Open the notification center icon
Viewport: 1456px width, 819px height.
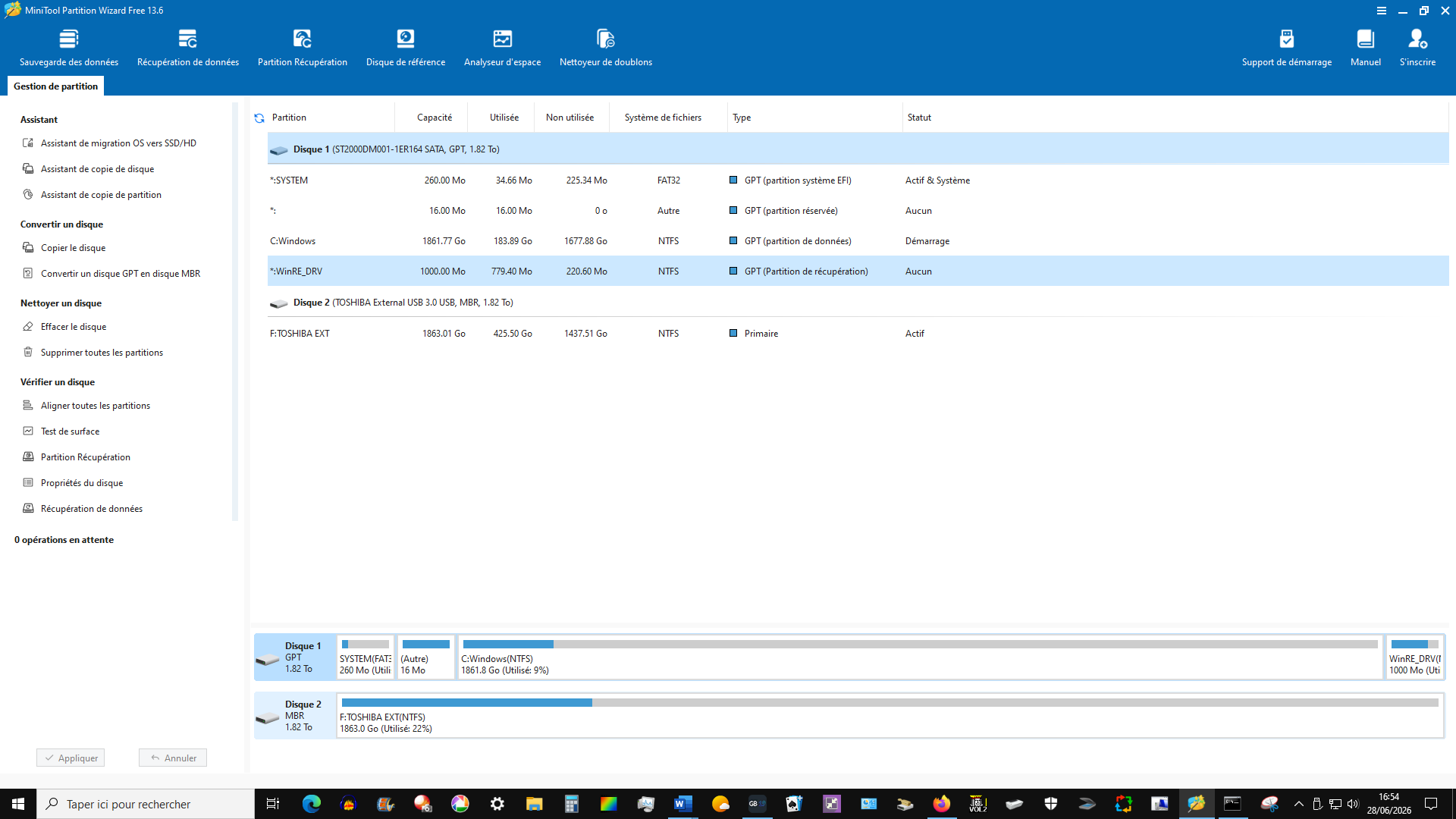(x=1431, y=804)
